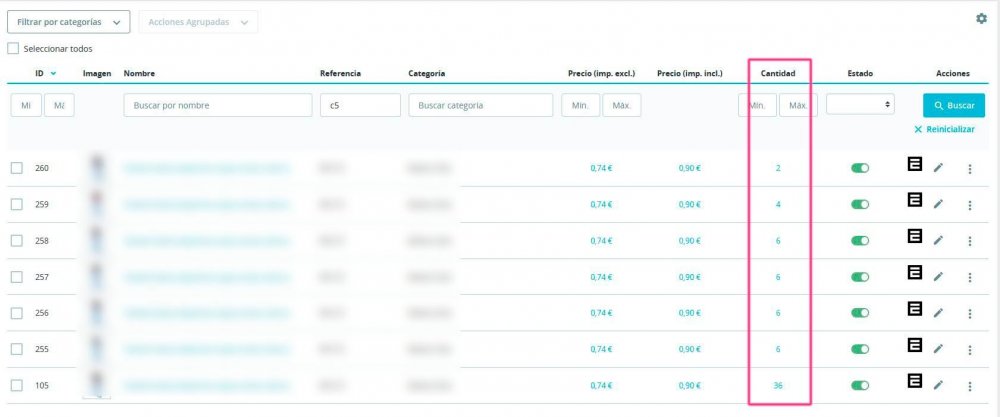Click black module icon in row 260
The image size is (1000, 417).
(915, 164)
